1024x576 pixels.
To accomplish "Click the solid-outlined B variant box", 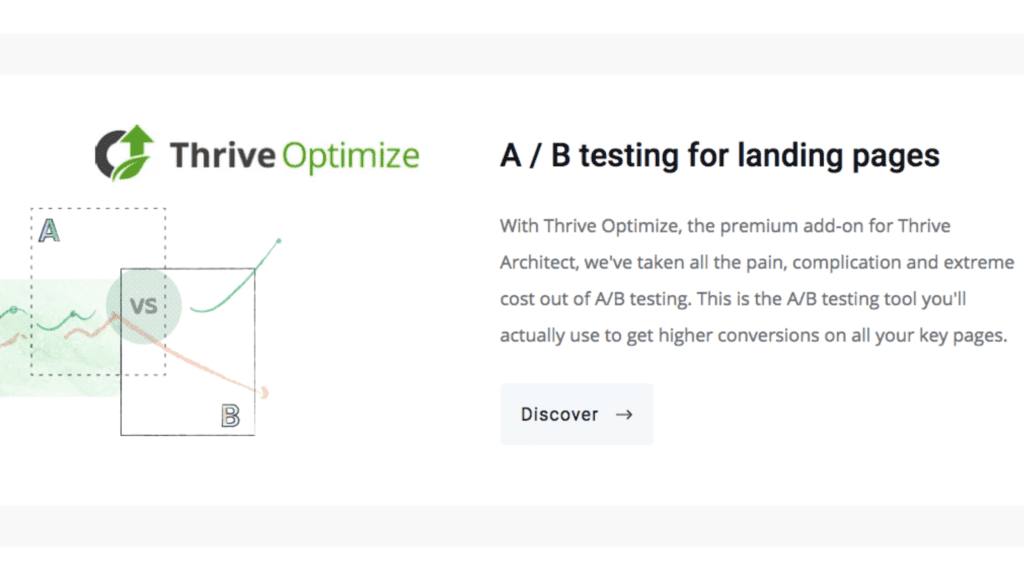I will click(188, 352).
